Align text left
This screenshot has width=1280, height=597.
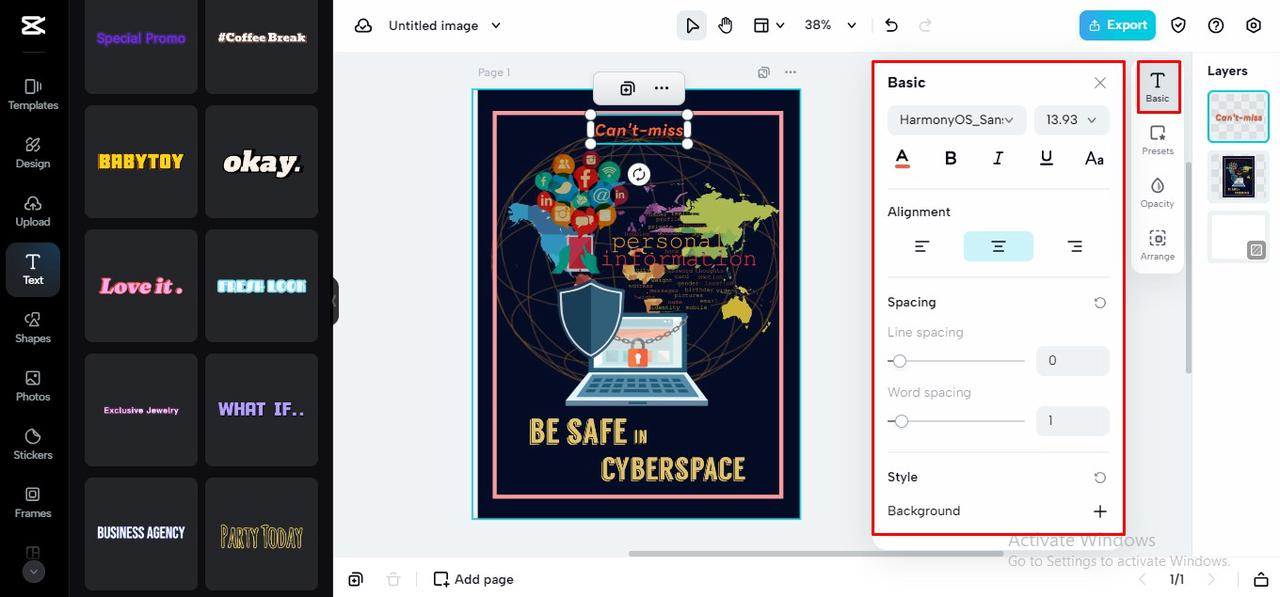922,246
